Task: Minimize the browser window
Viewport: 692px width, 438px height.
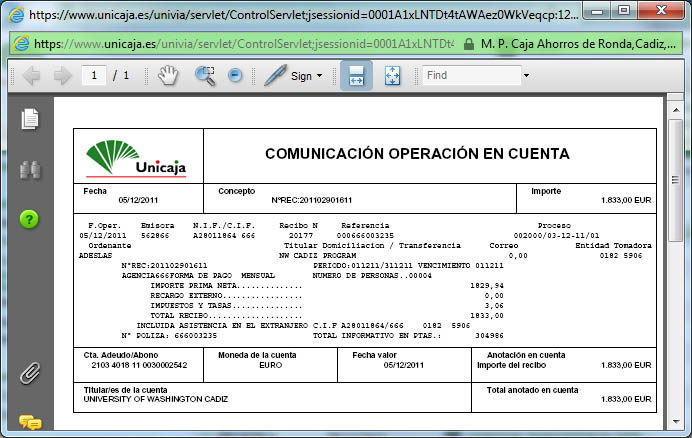Action: tap(597, 11)
